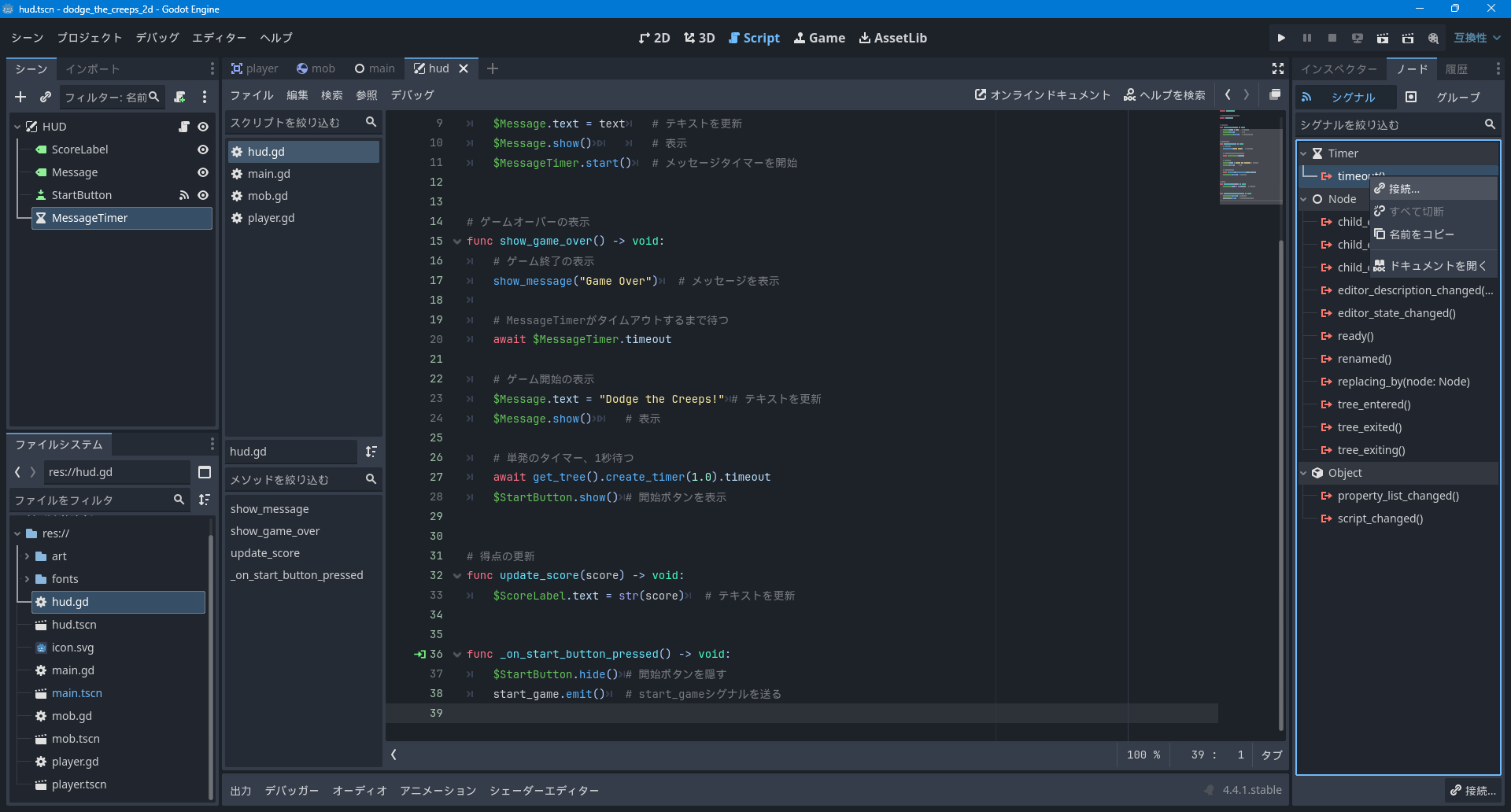Viewport: 1511px width, 812px height.
Task: Open the シーン menu
Action: pos(28,38)
